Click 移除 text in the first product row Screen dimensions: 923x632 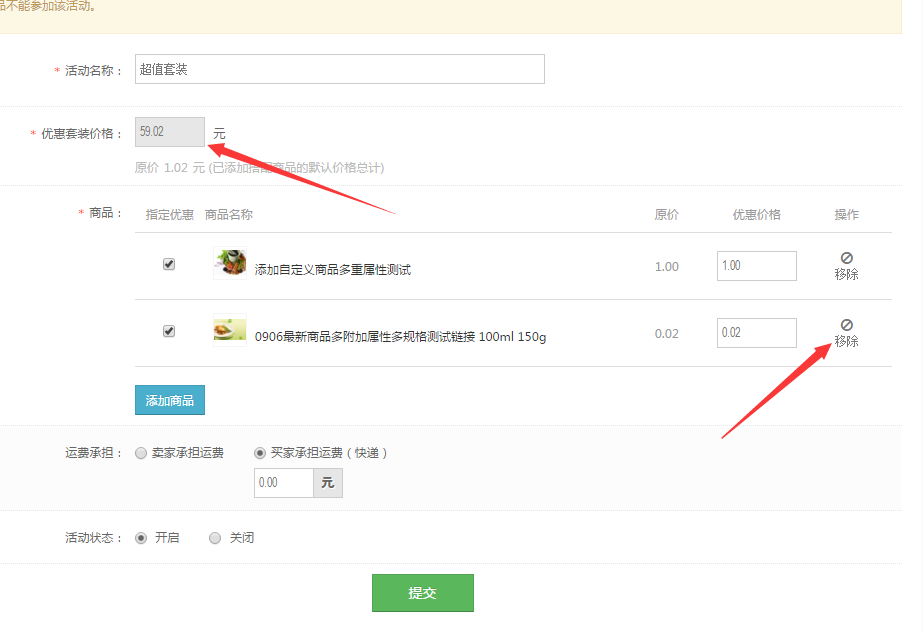[846, 274]
